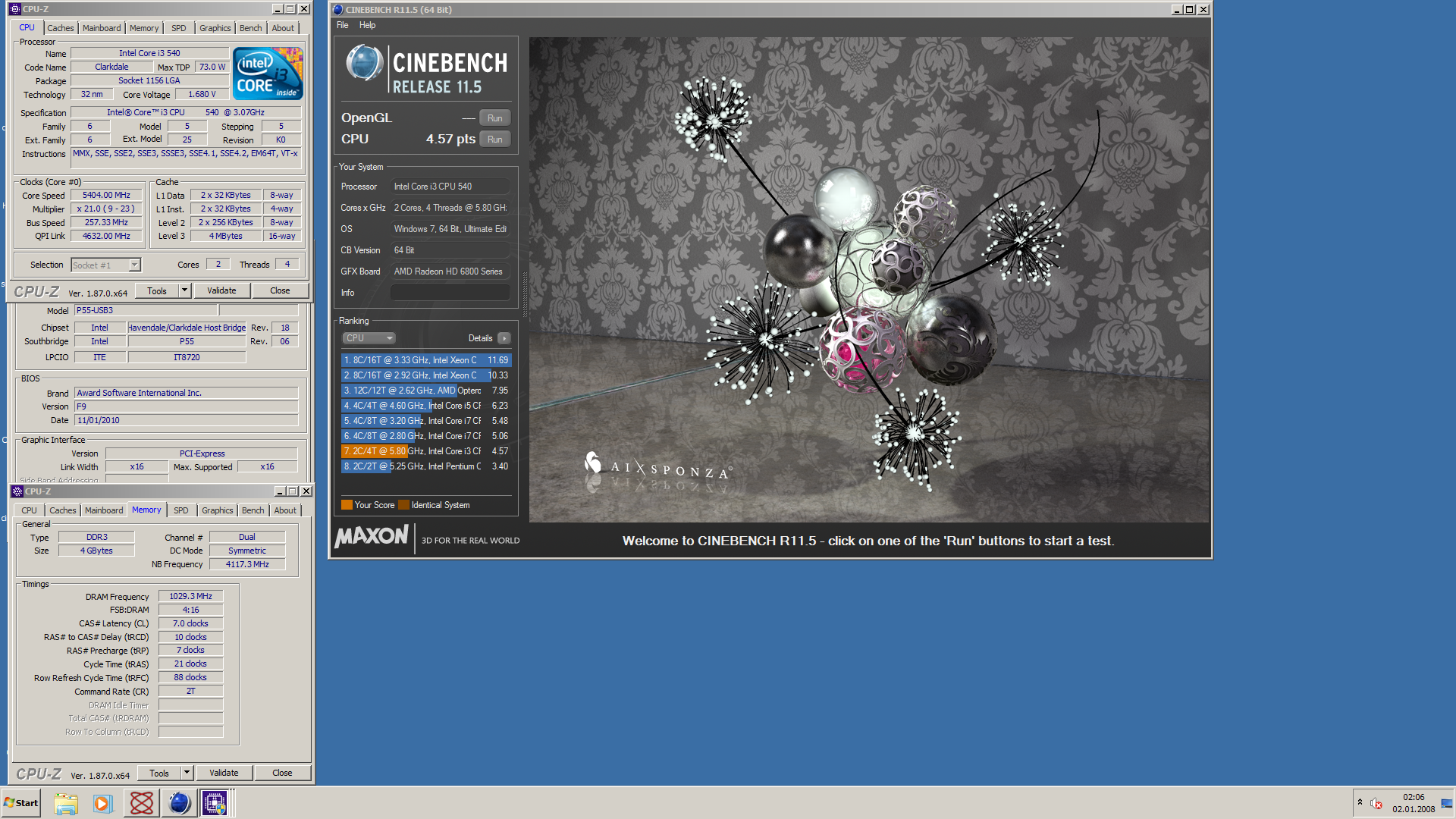Open Bench tab in top CPU-Z
The width and height of the screenshot is (1456, 819).
tap(251, 28)
